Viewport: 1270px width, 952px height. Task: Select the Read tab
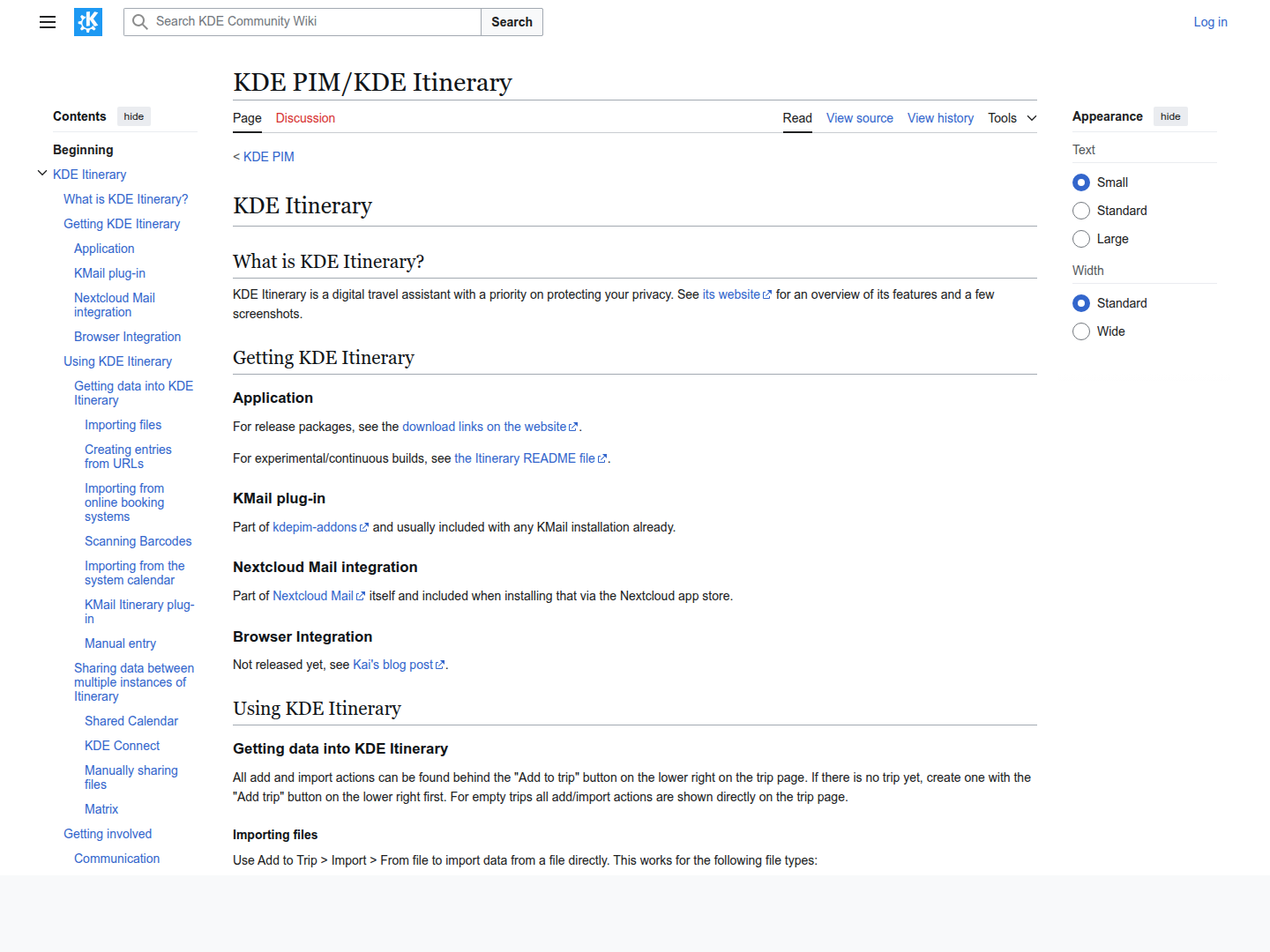click(x=797, y=118)
